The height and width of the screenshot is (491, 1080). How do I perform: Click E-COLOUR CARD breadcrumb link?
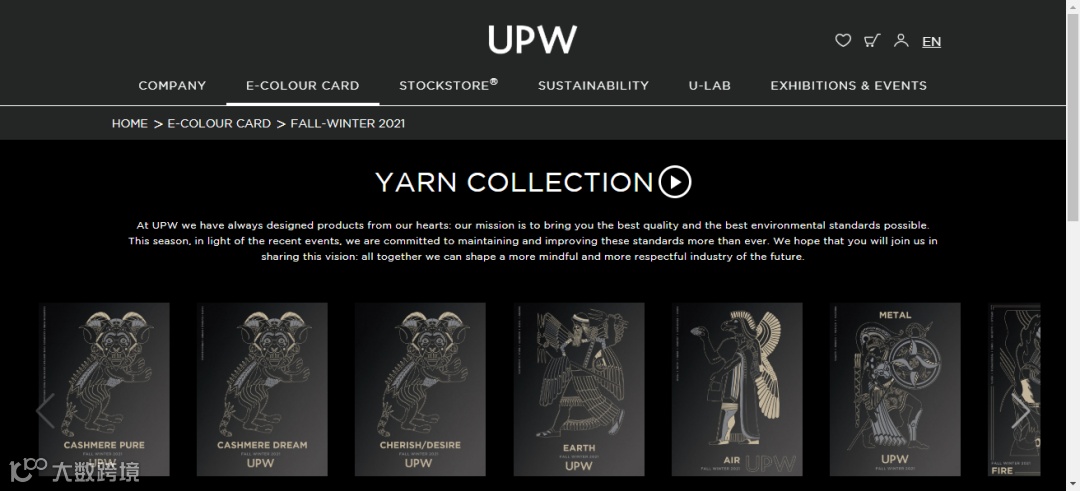(219, 123)
